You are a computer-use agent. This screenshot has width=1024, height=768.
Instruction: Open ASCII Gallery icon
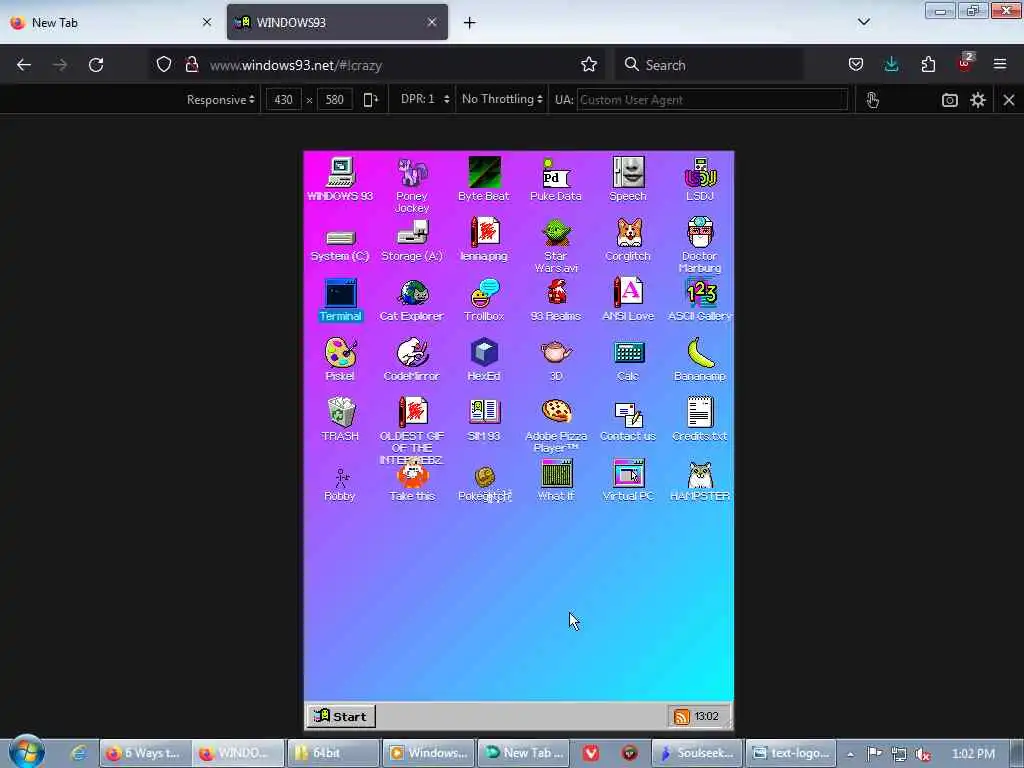[700, 293]
